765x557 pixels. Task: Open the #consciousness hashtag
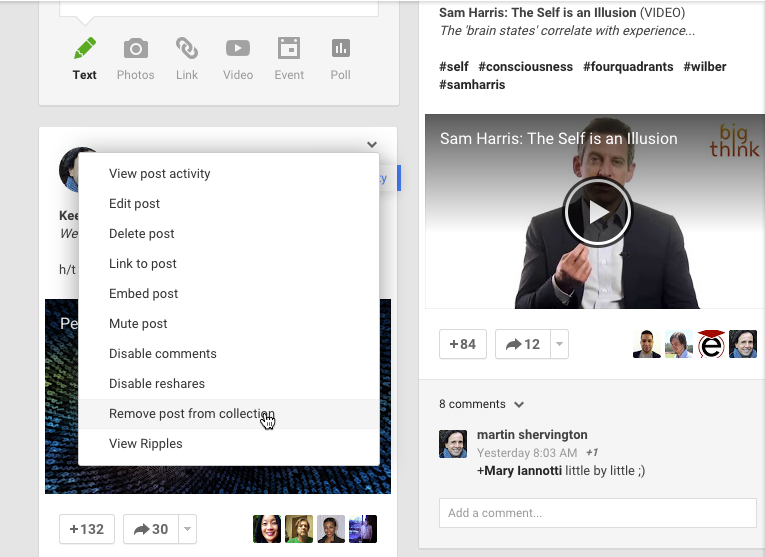(x=525, y=66)
